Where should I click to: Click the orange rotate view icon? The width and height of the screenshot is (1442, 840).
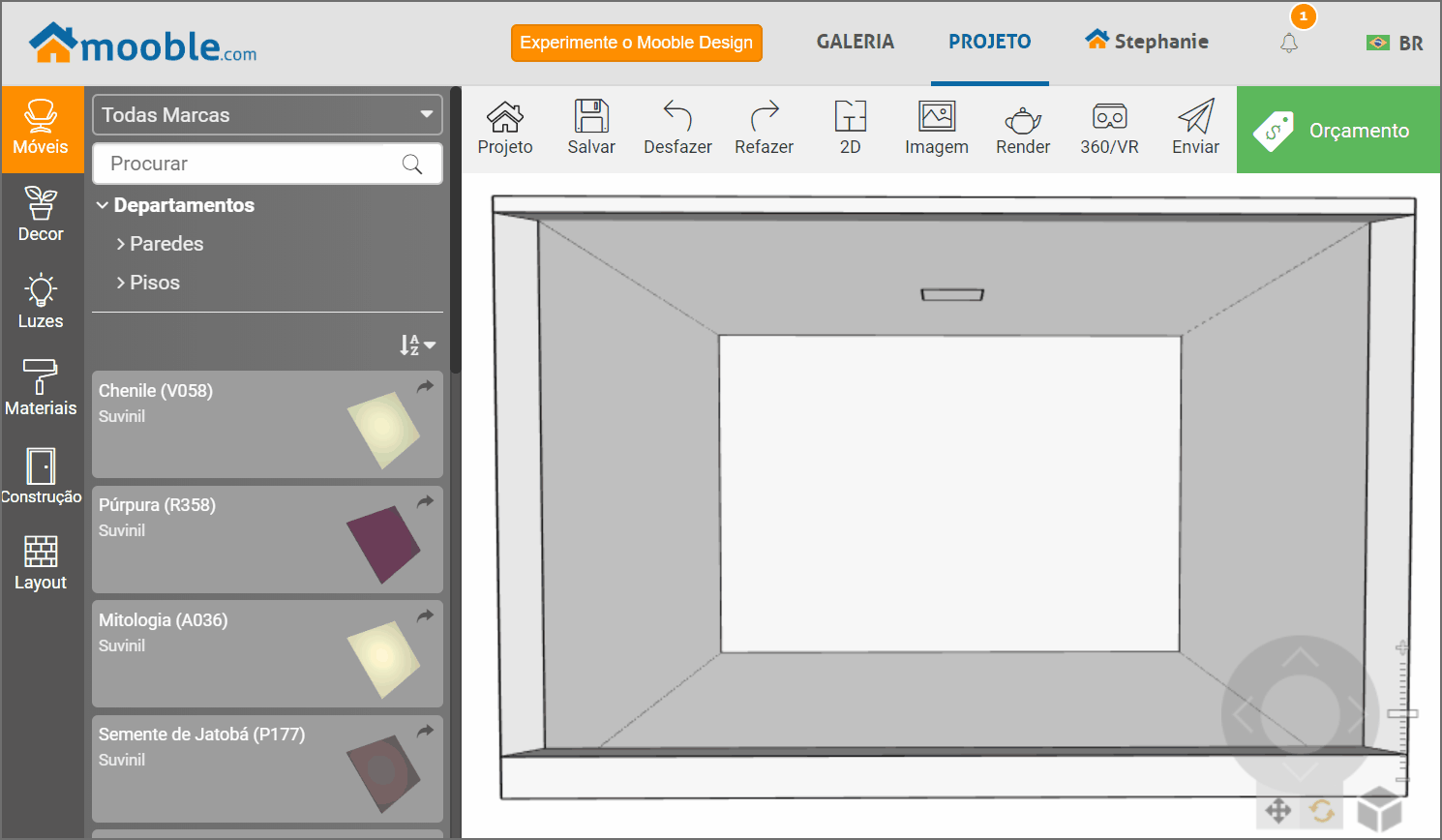[x=1322, y=811]
